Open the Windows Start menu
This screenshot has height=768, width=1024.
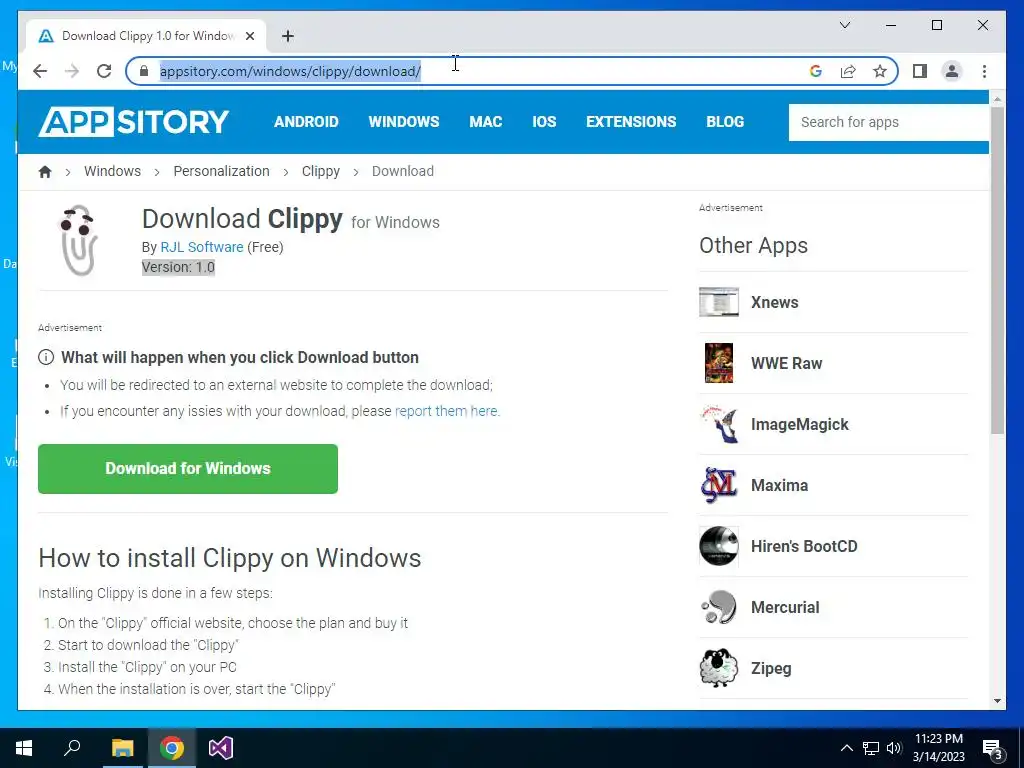click(24, 748)
